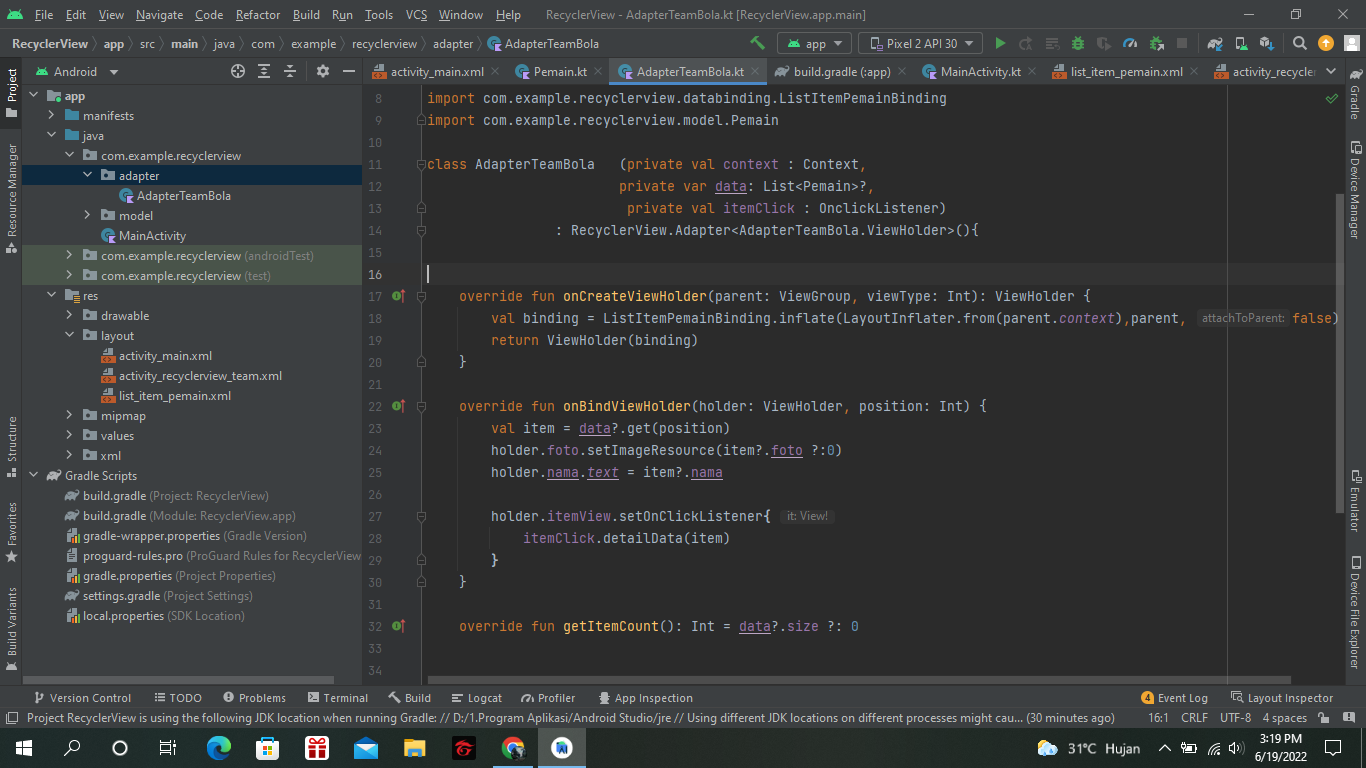
Task: Sync project with Gradle files elephant icon
Action: [x=1215, y=43]
